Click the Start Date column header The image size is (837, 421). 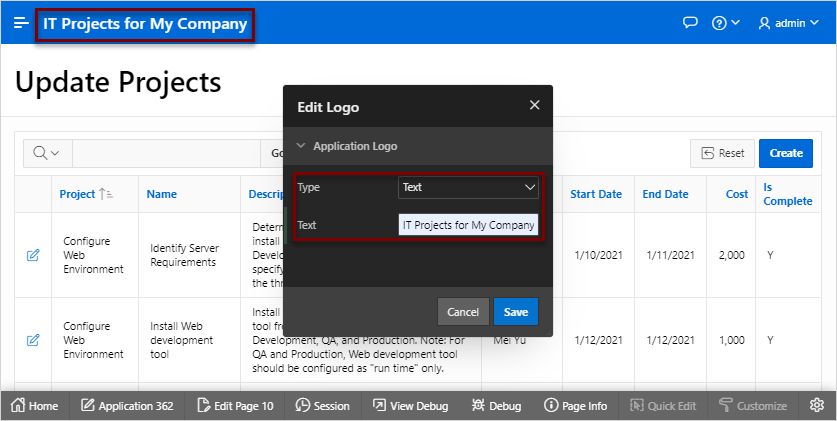(x=596, y=194)
